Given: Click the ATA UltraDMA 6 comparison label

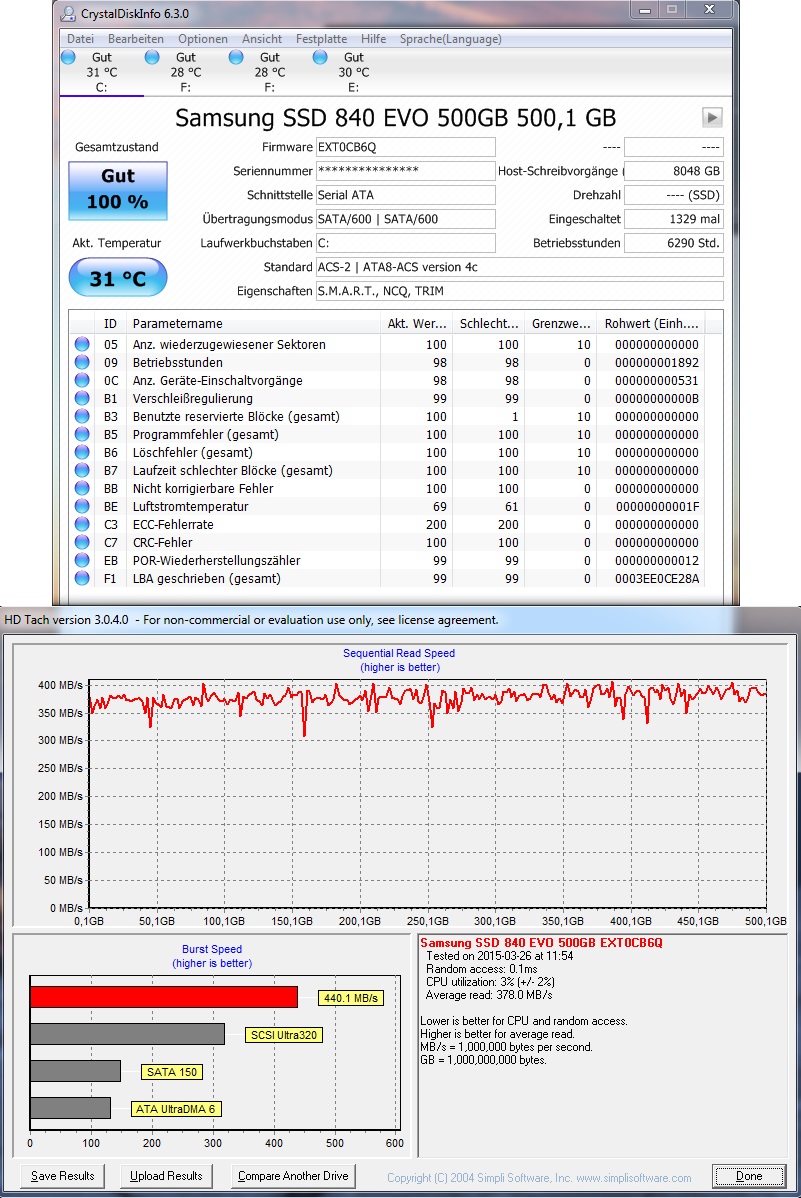Looking at the screenshot, I should [x=176, y=1109].
